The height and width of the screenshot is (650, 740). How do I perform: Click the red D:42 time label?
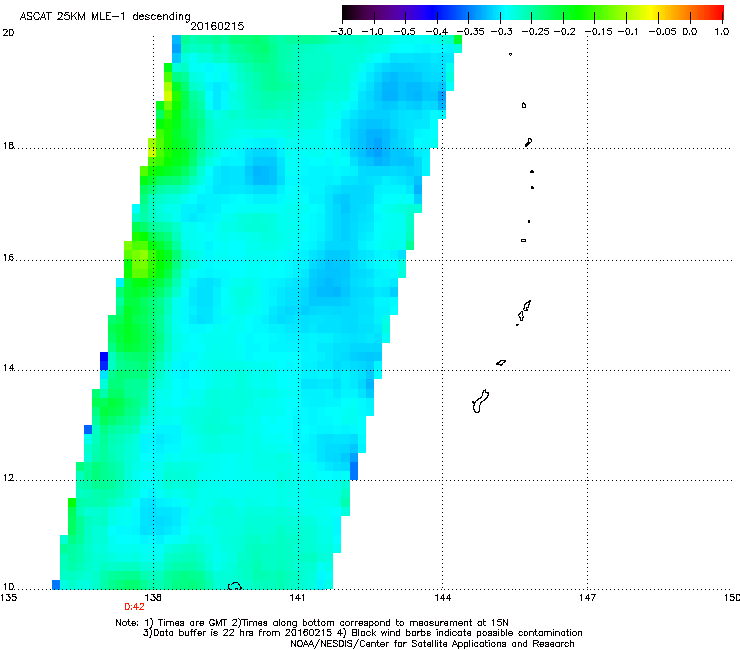[x=135, y=607]
